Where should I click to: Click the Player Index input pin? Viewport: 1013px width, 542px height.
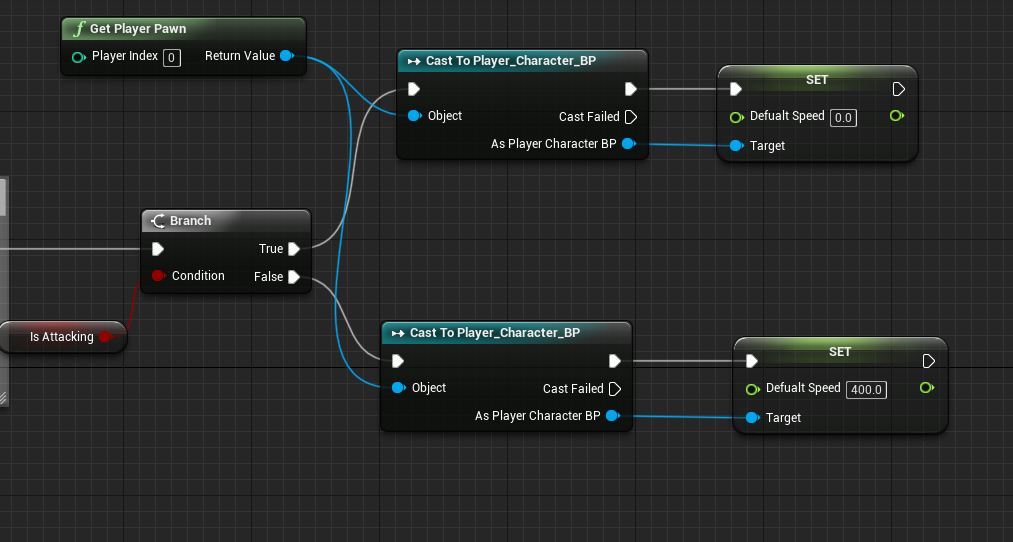(x=79, y=57)
